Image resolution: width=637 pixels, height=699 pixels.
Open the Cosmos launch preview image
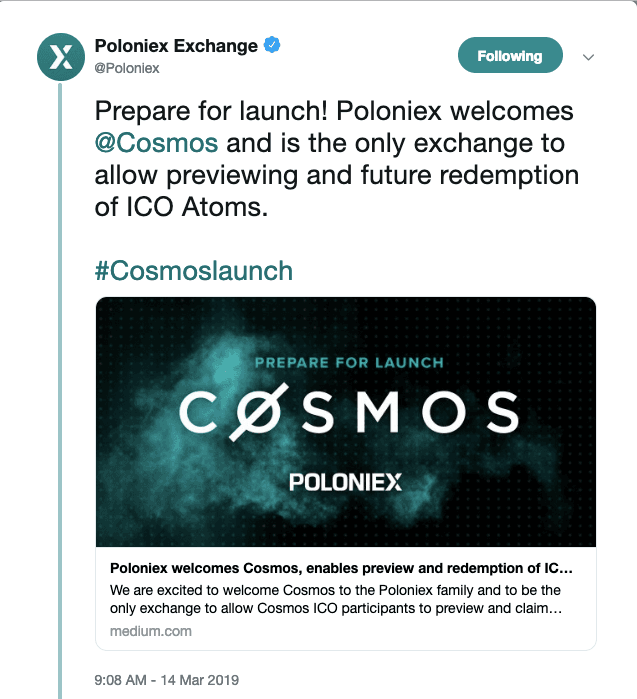click(x=346, y=422)
